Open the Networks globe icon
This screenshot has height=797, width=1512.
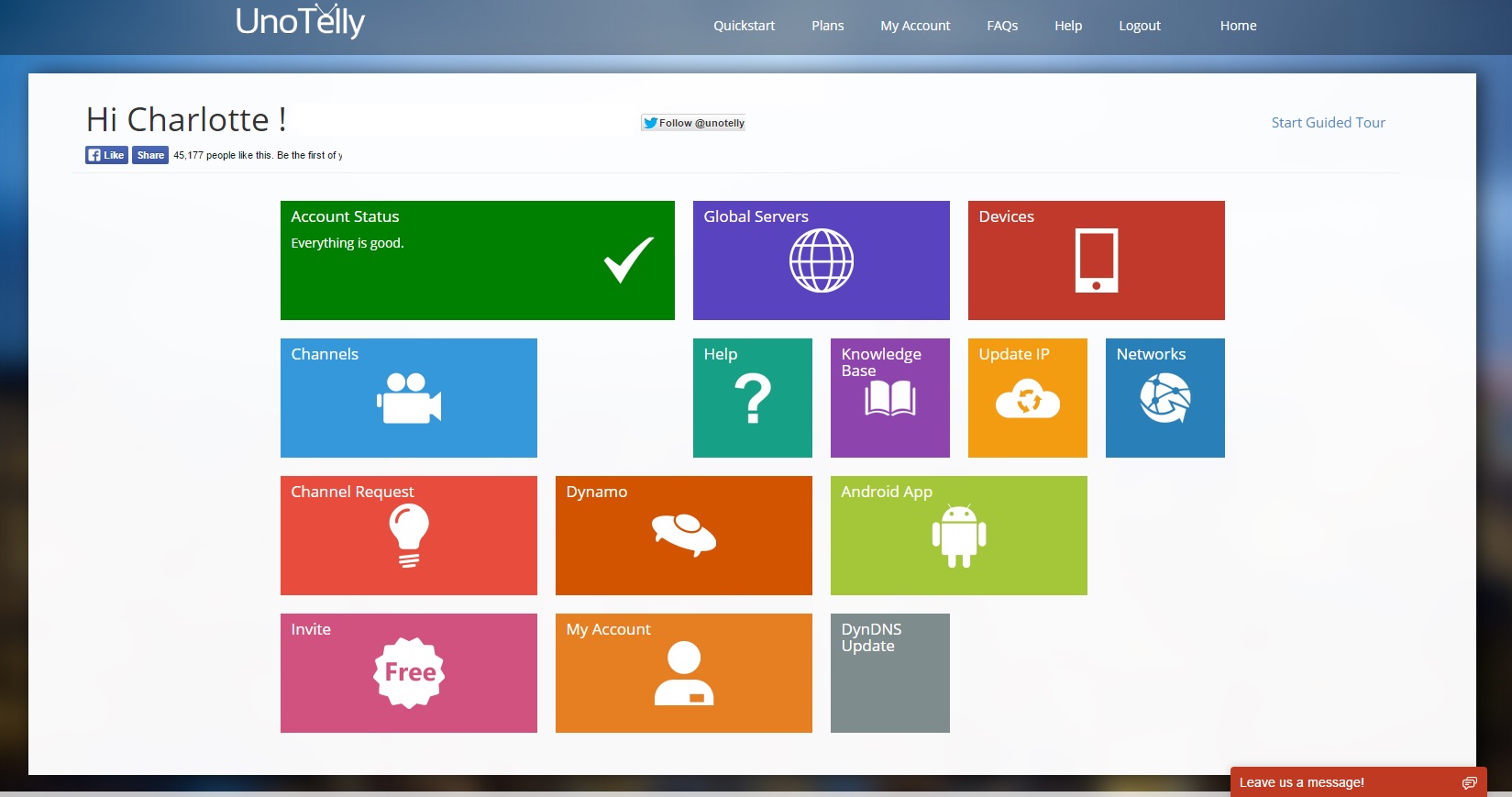[x=1164, y=400]
